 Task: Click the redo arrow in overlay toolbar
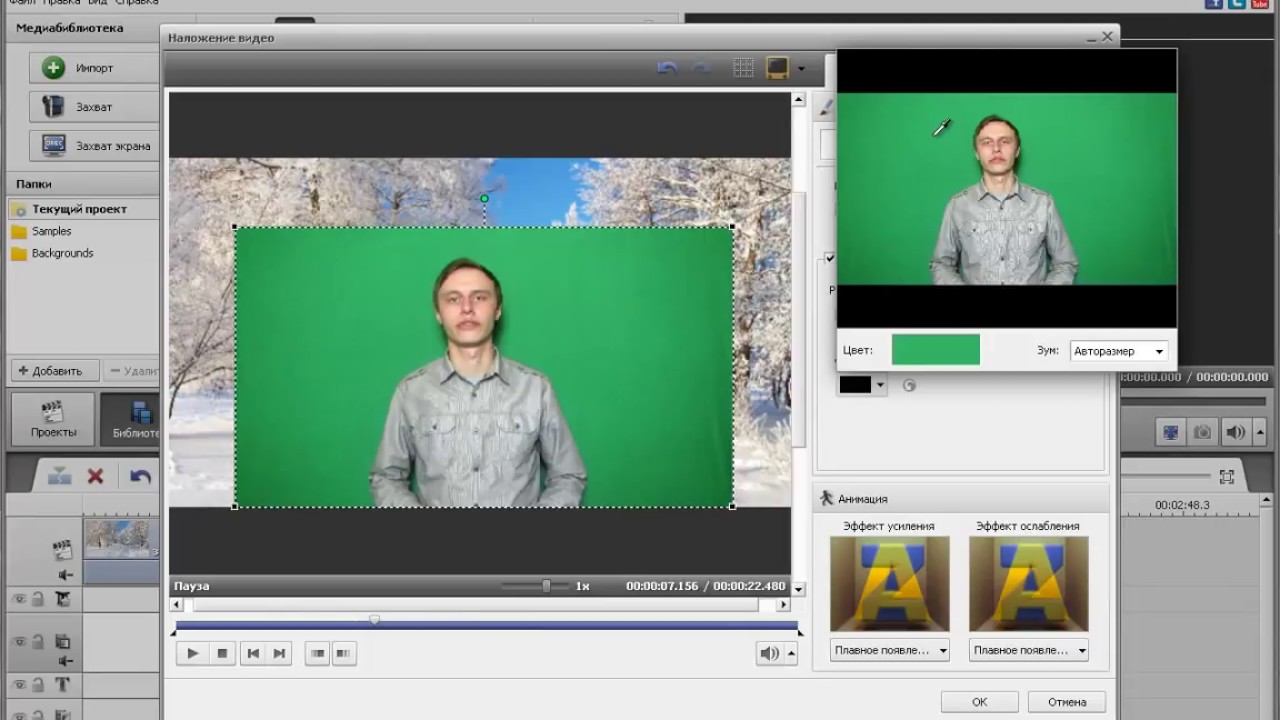pos(701,68)
